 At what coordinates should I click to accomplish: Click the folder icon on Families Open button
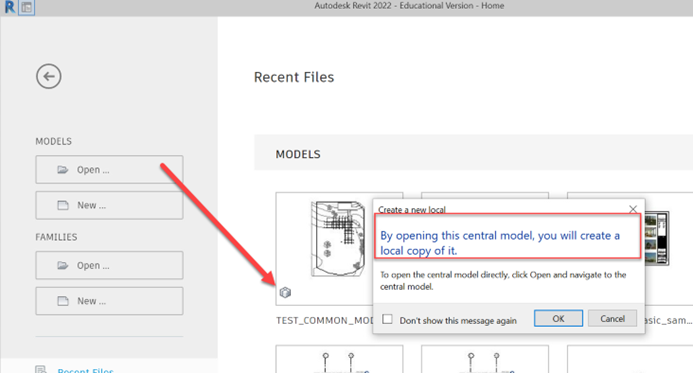tap(63, 265)
